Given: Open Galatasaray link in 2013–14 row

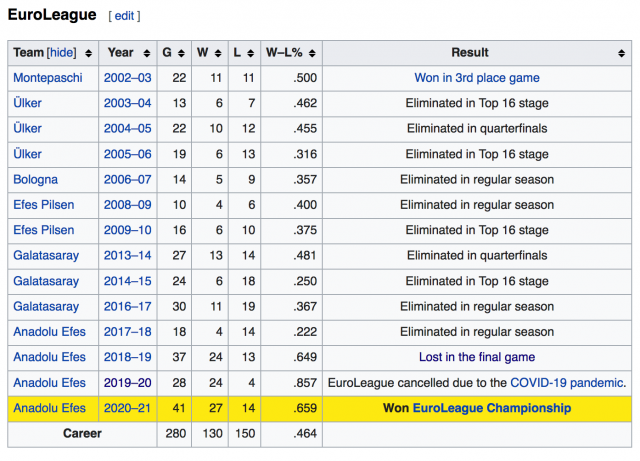Looking at the screenshot, I should [46, 255].
